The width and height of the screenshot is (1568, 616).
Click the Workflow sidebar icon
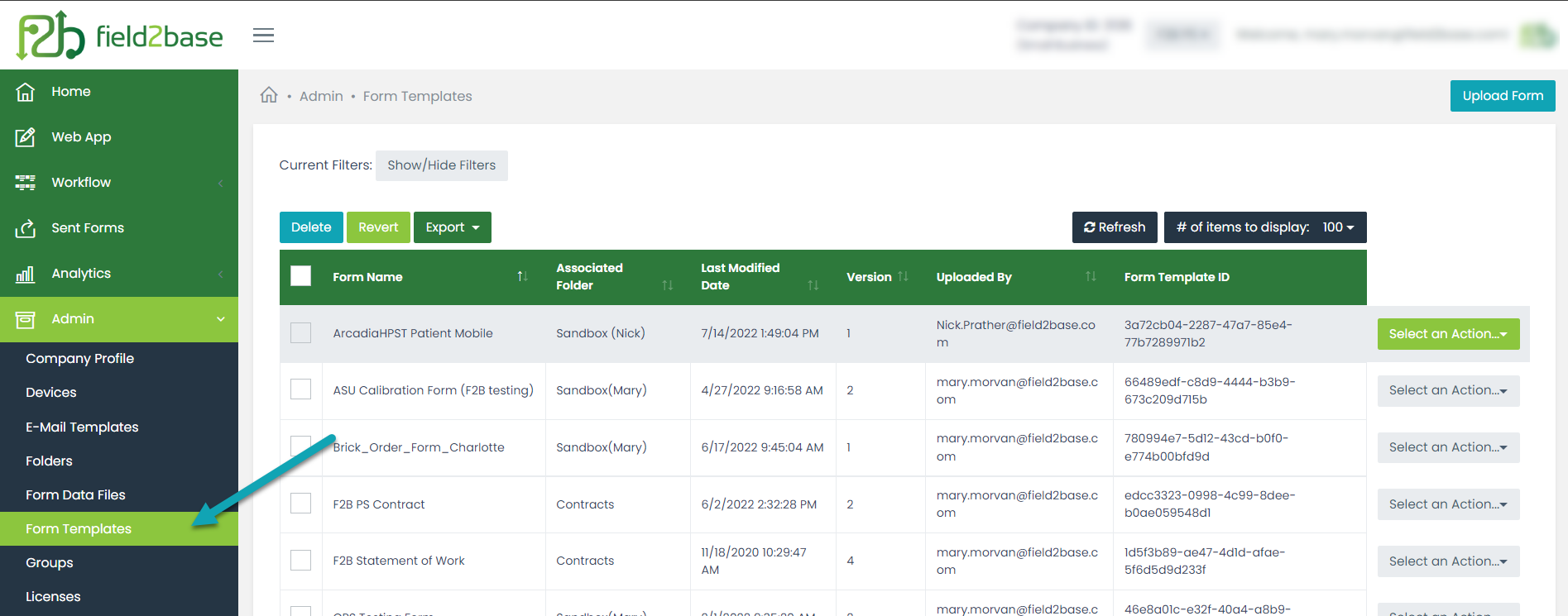[x=26, y=183]
